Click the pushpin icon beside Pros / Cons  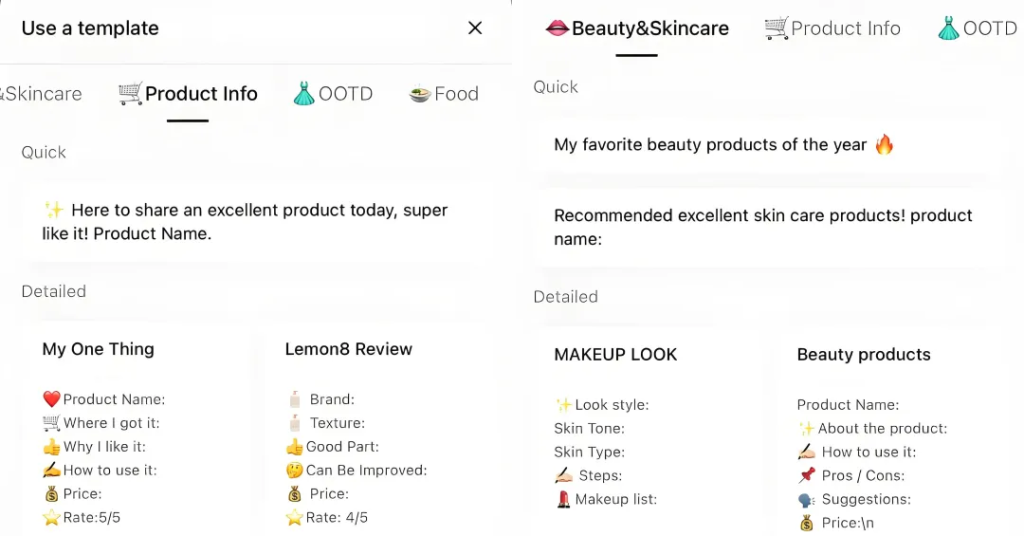(807, 475)
